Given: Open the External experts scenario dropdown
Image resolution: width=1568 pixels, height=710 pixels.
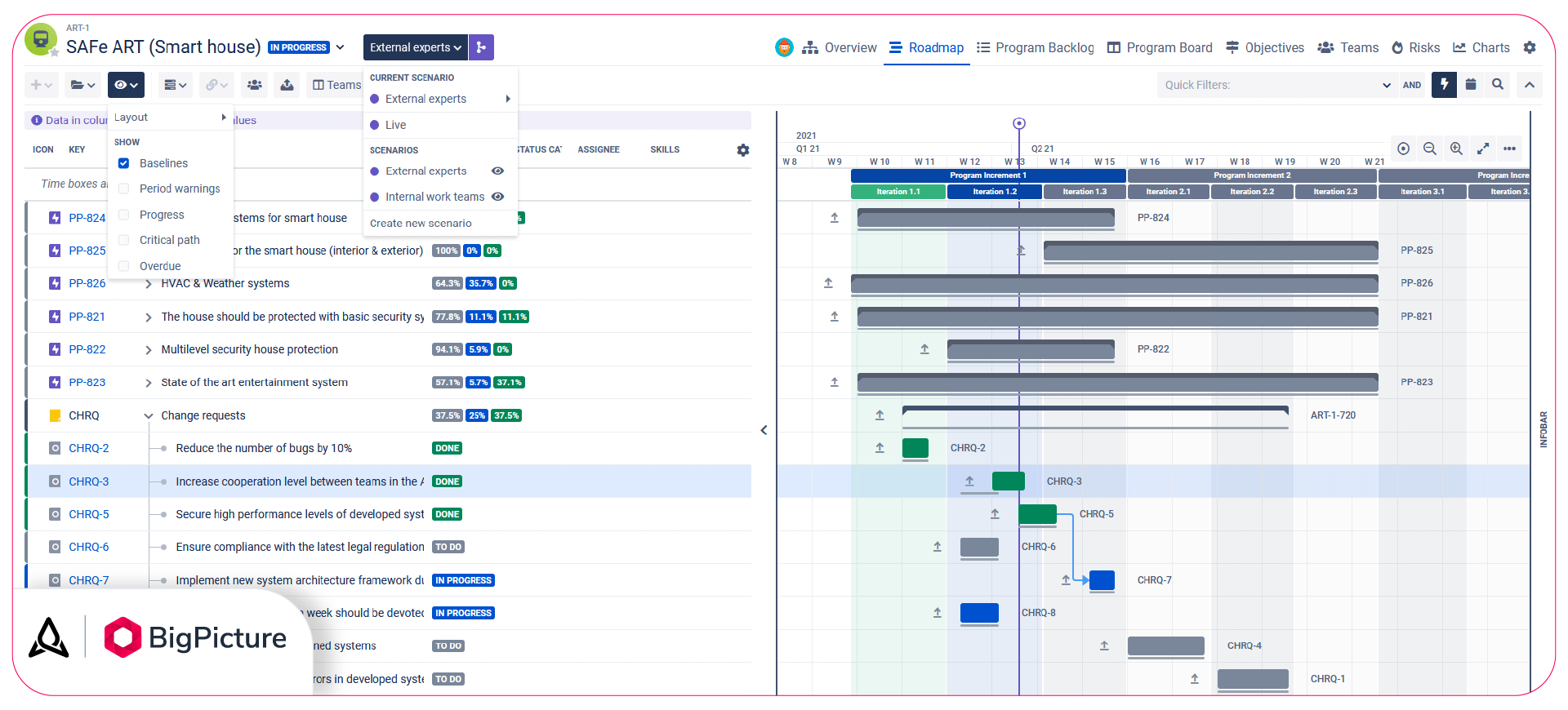Looking at the screenshot, I should tap(415, 47).
